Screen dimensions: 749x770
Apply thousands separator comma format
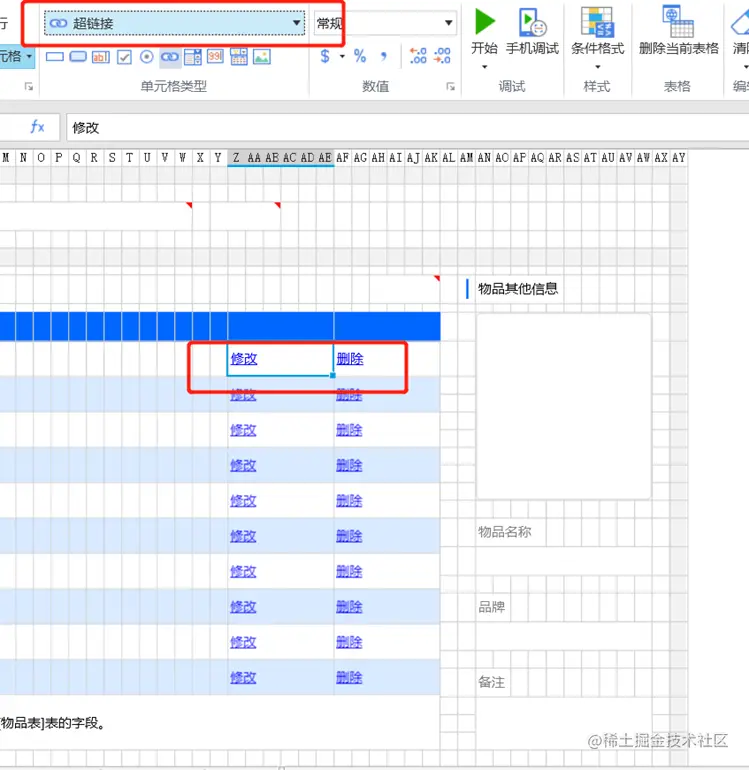(x=384, y=56)
